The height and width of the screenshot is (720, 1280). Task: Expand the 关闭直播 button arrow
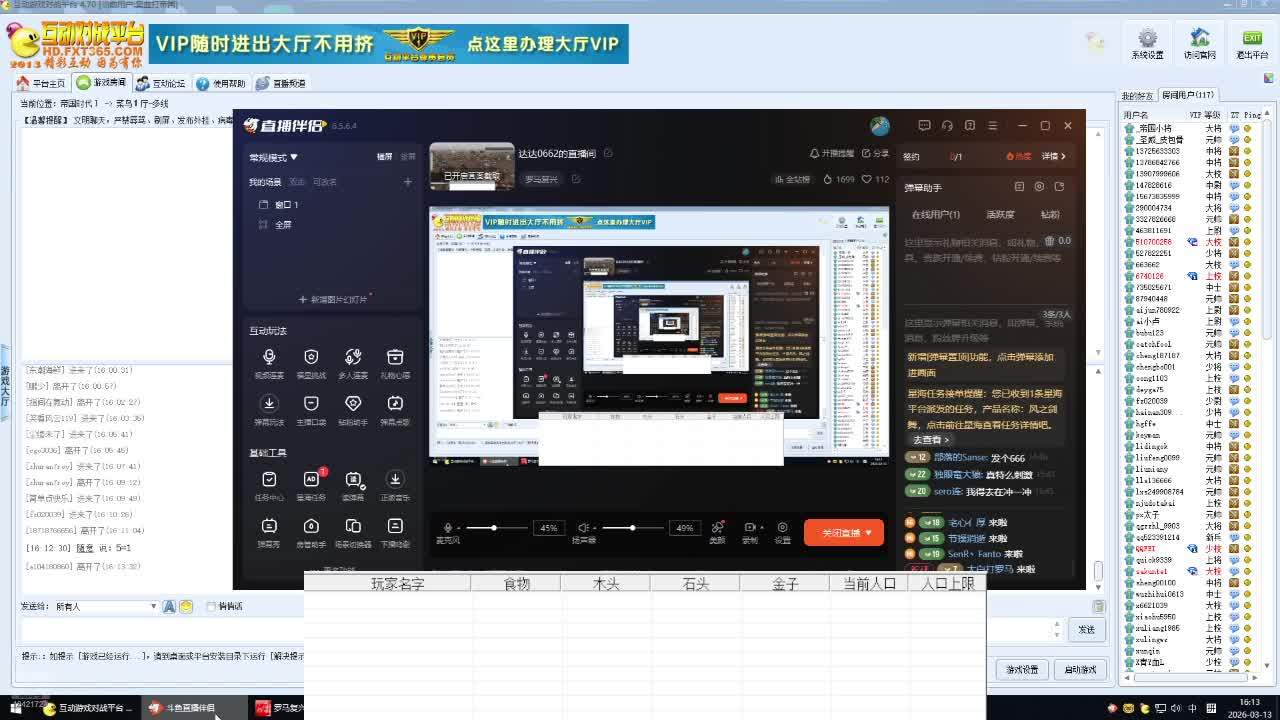[868, 533]
